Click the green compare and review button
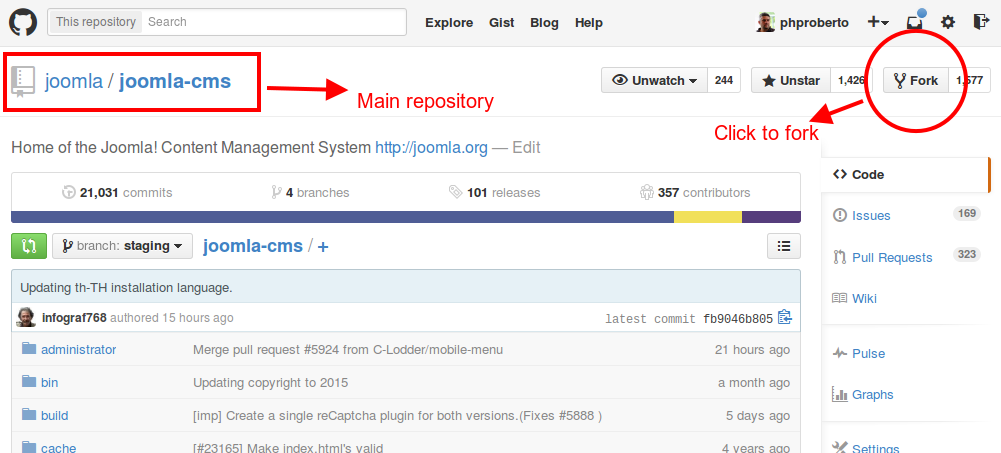Image resolution: width=1001 pixels, height=453 pixels. coord(29,246)
